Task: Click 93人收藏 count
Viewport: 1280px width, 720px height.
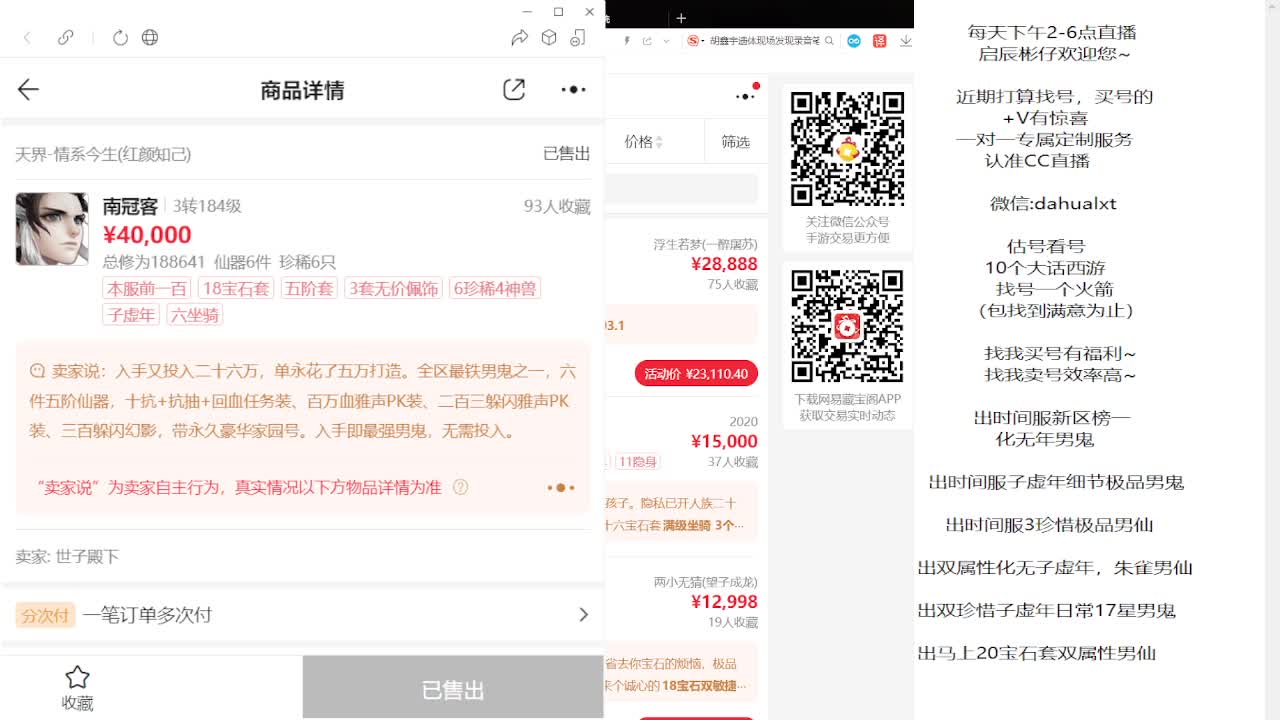Action: point(557,207)
